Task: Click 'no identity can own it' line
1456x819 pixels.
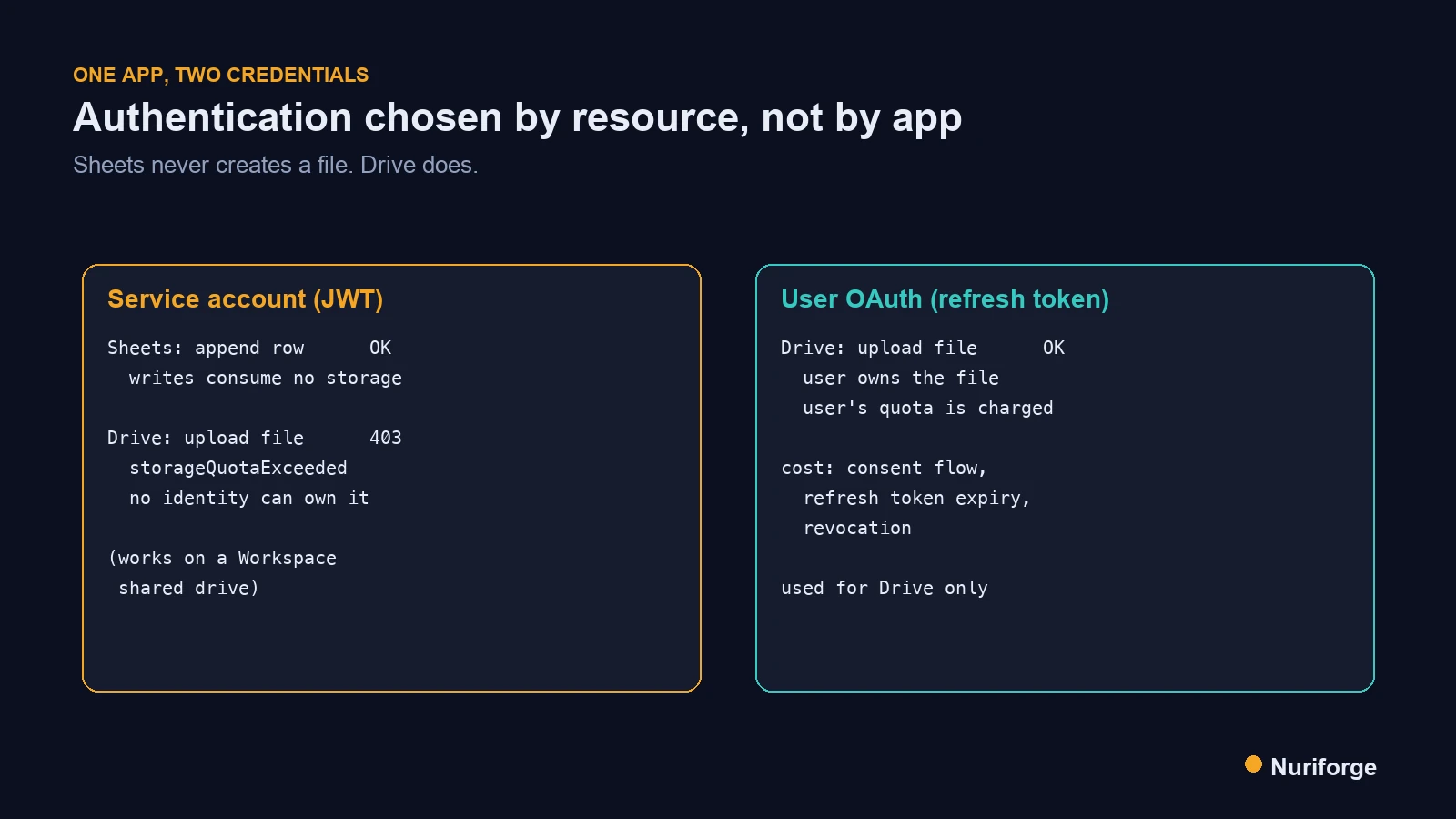Action: [x=249, y=498]
